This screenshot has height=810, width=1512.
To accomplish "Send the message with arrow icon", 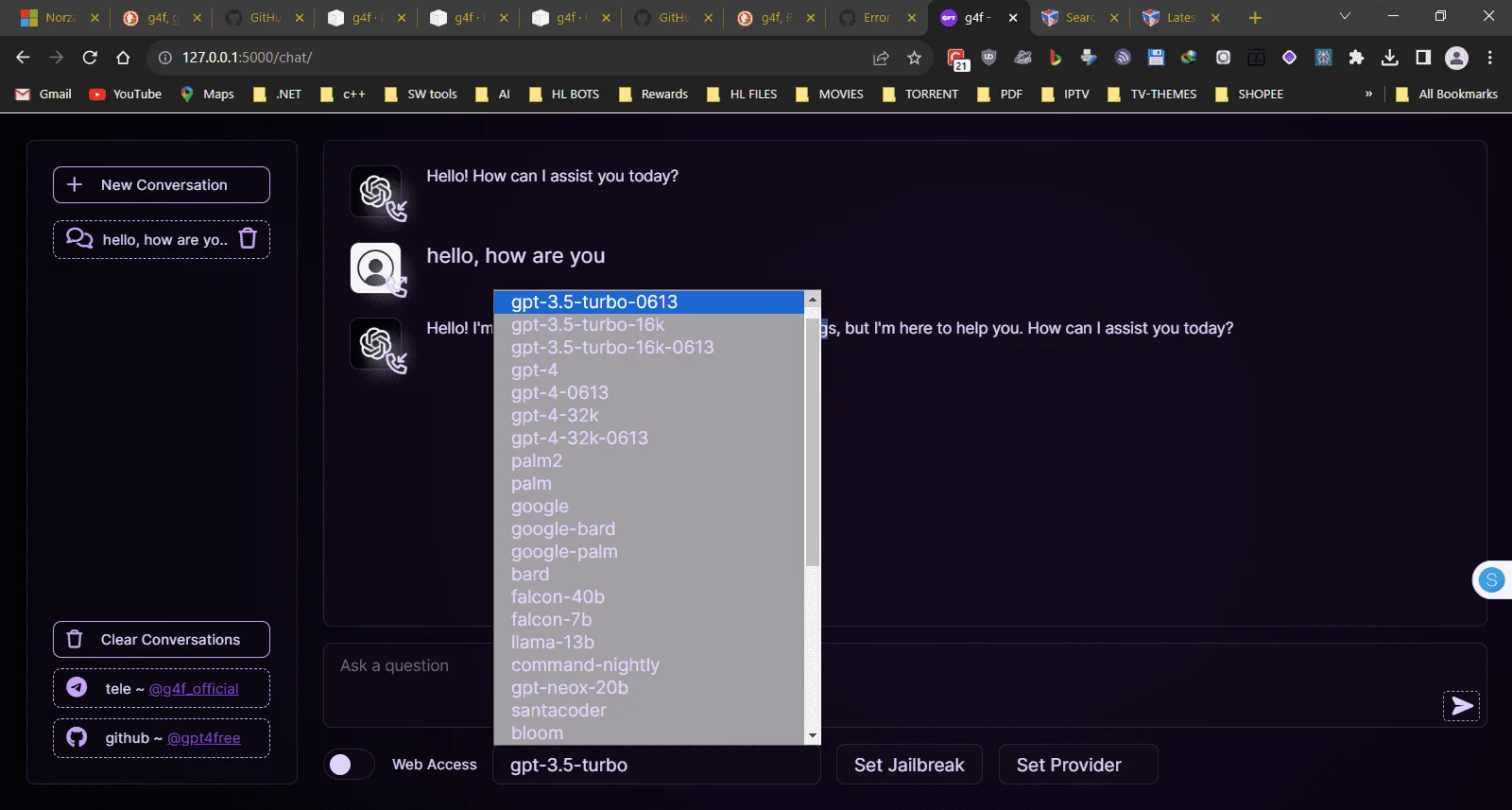I will [x=1461, y=706].
